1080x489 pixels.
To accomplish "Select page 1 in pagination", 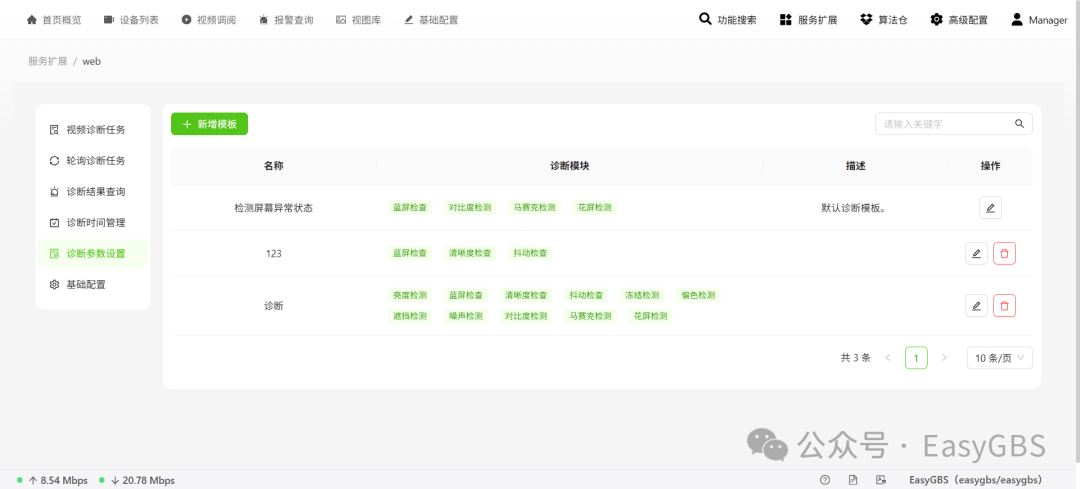I will [x=916, y=358].
